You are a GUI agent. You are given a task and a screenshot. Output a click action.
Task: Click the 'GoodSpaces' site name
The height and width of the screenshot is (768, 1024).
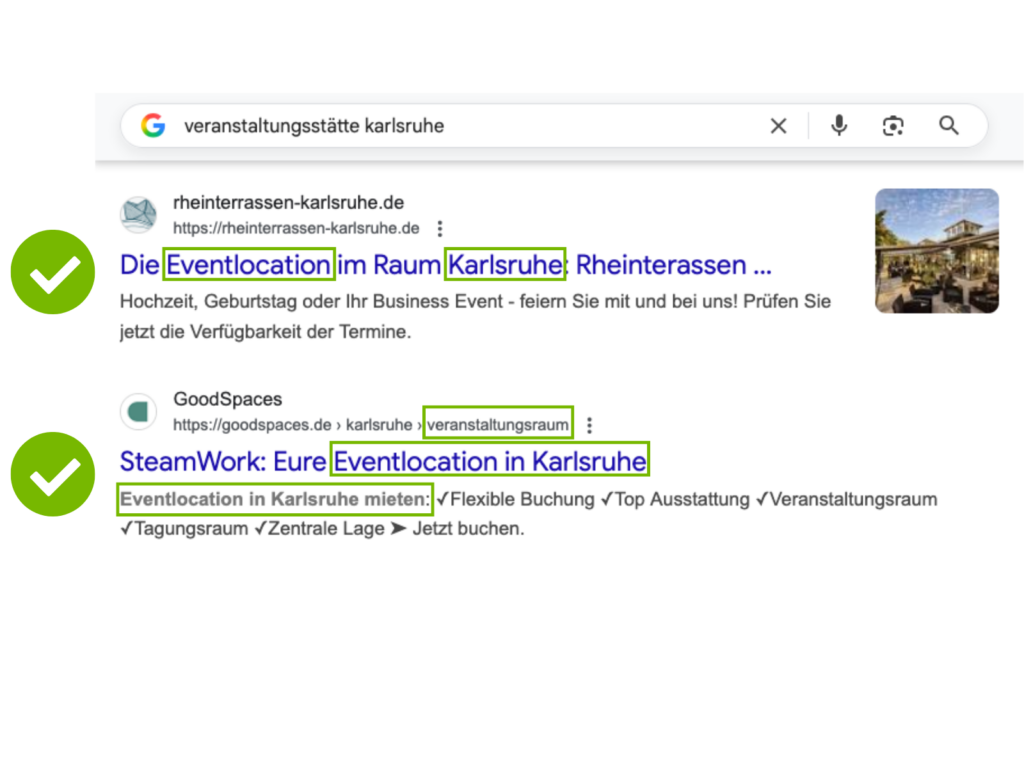pos(227,399)
